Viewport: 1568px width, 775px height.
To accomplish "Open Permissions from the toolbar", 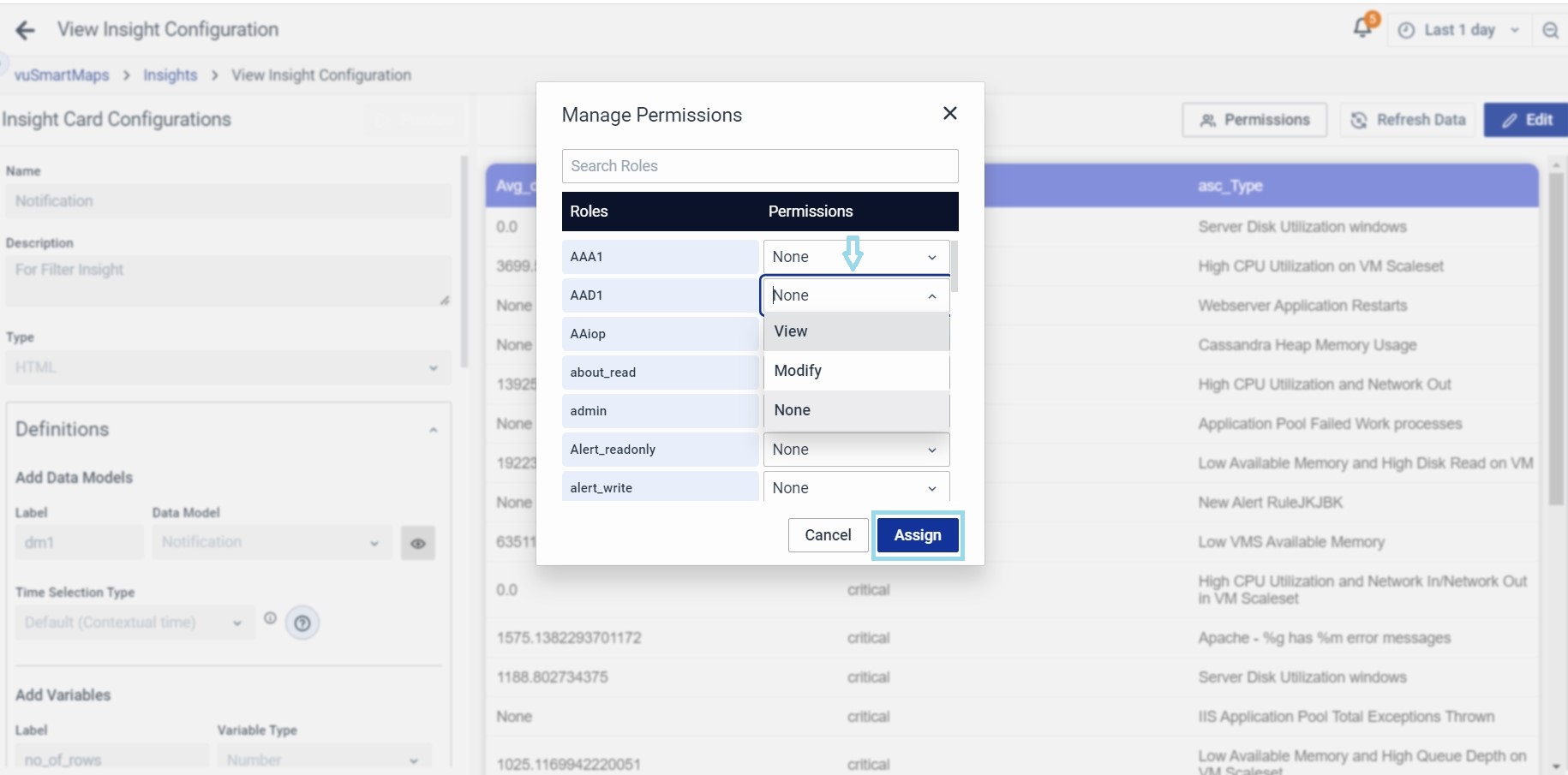I will tap(1254, 120).
